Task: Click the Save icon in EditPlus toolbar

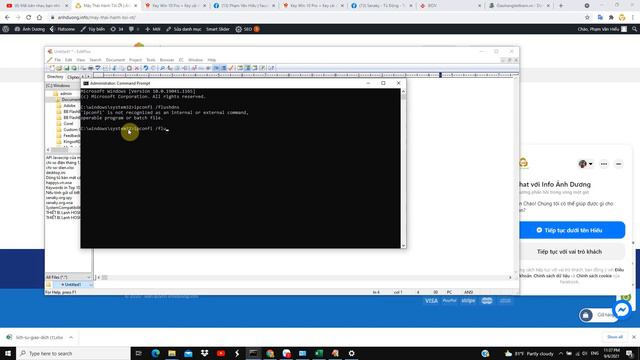Action: click(x=66, y=68)
